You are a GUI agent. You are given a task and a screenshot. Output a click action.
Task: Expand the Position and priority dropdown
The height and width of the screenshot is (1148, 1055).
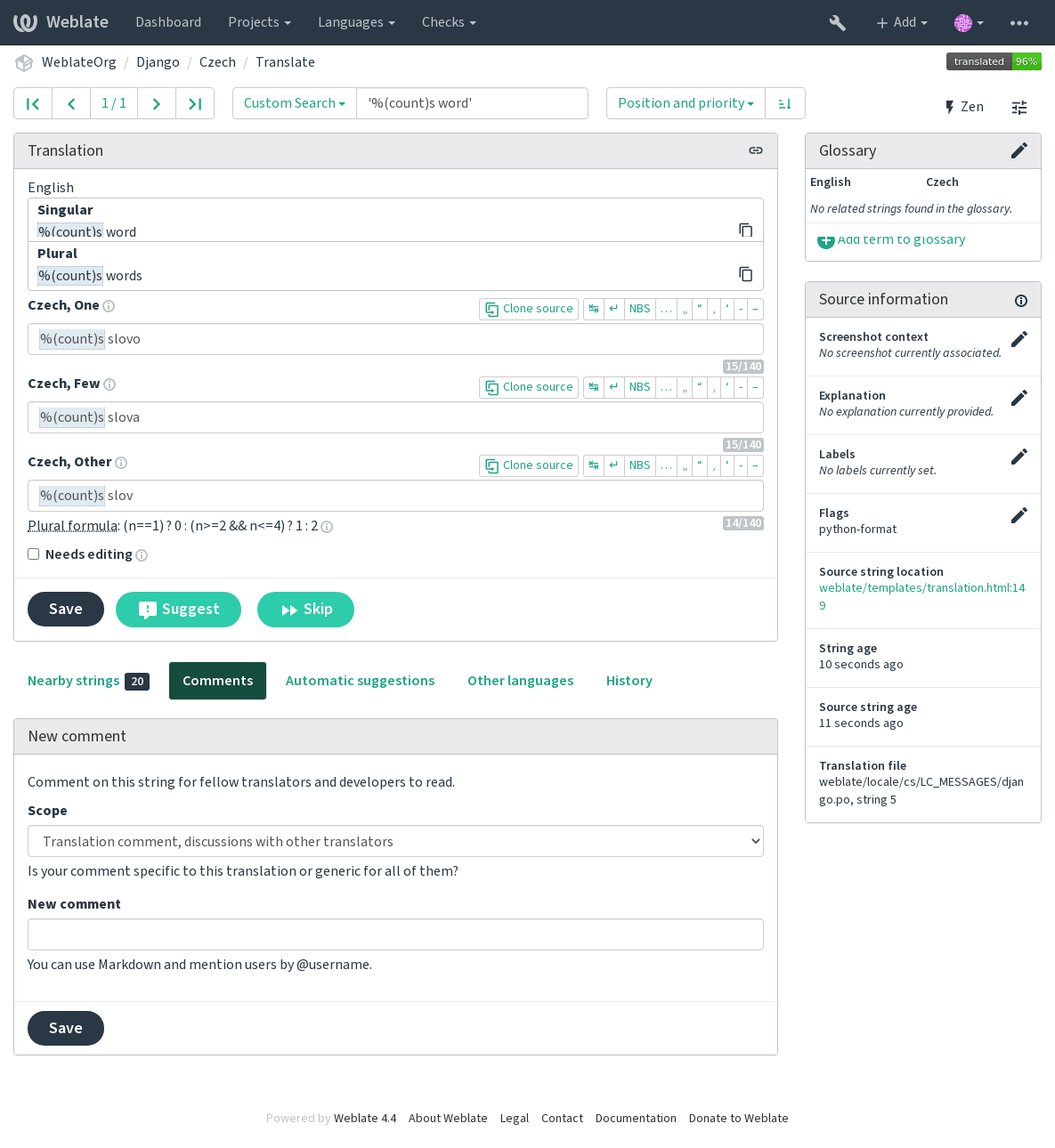(686, 103)
